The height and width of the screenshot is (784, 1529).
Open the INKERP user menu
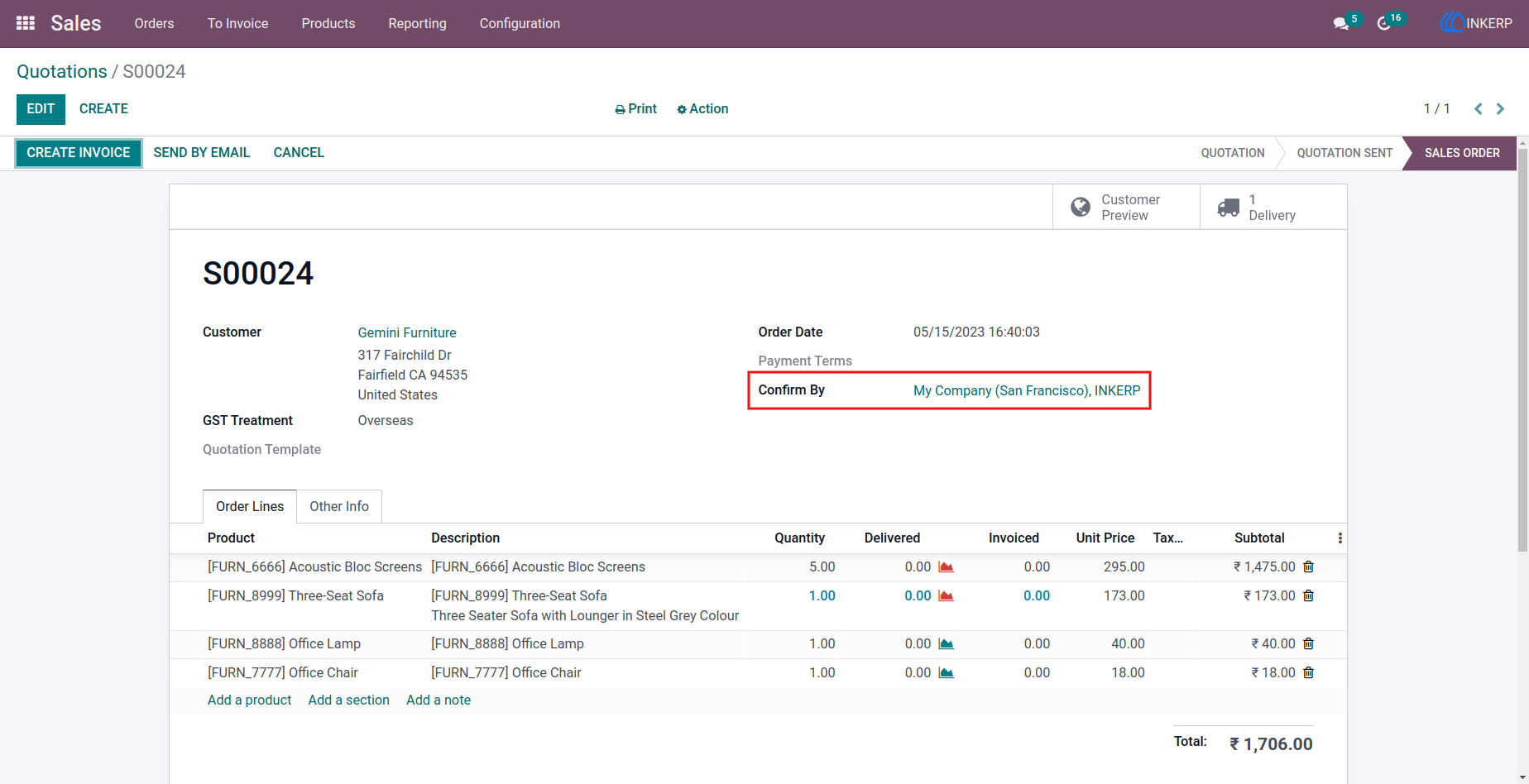pos(1477,23)
